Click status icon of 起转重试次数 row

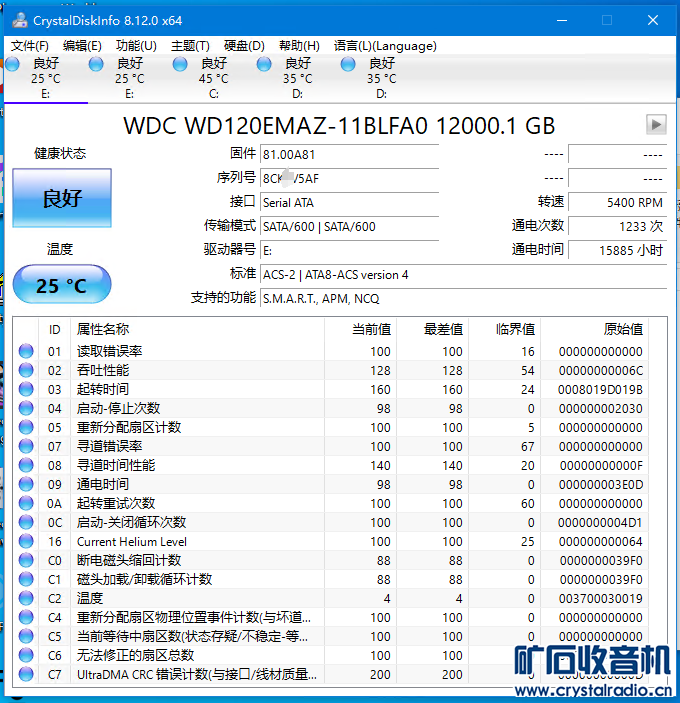(x=26, y=503)
